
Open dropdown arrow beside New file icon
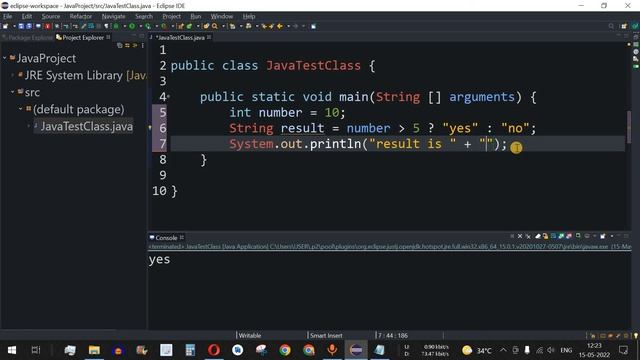click(14, 26)
